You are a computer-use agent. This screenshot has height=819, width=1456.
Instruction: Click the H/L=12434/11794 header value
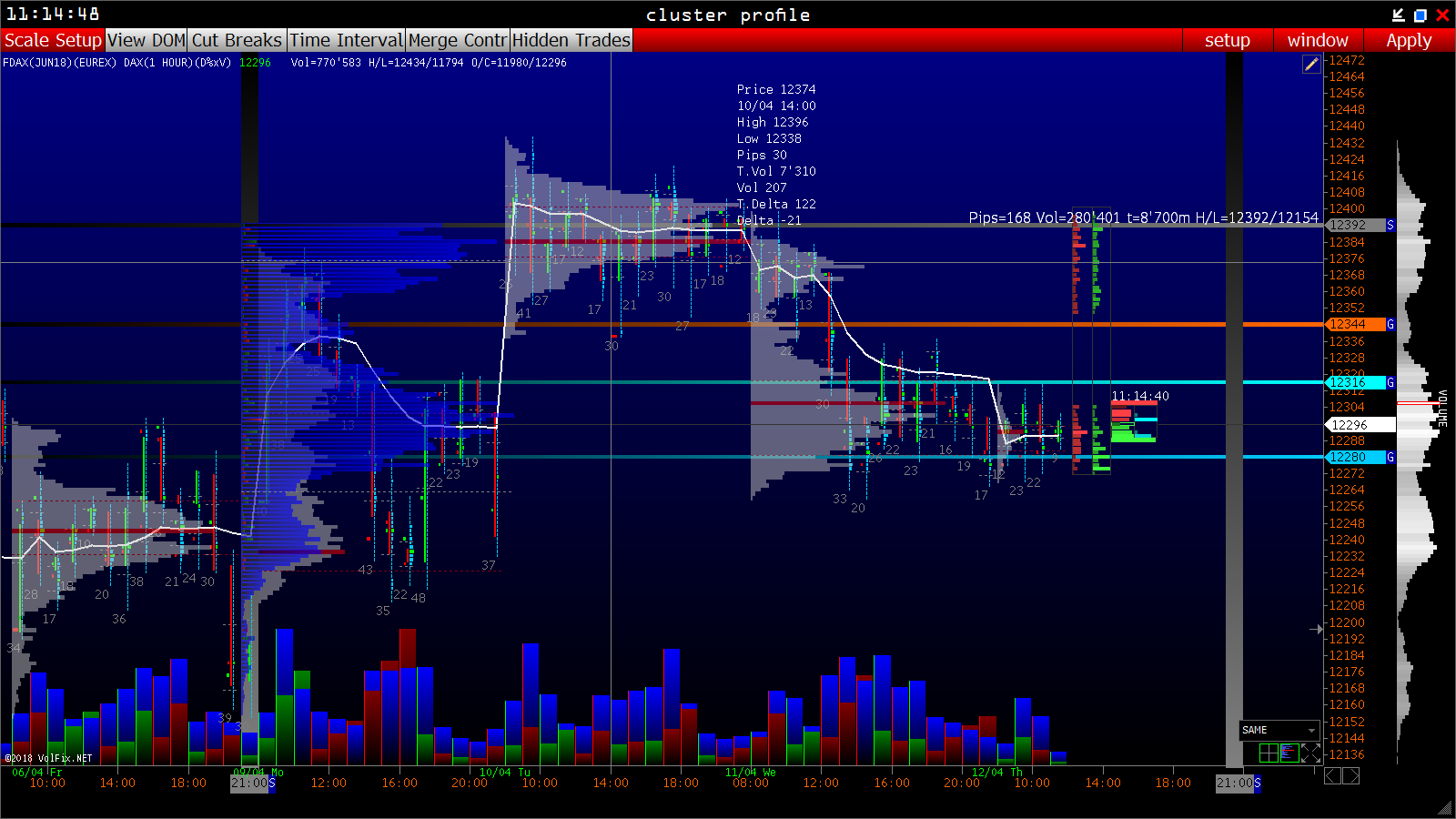pos(416,63)
